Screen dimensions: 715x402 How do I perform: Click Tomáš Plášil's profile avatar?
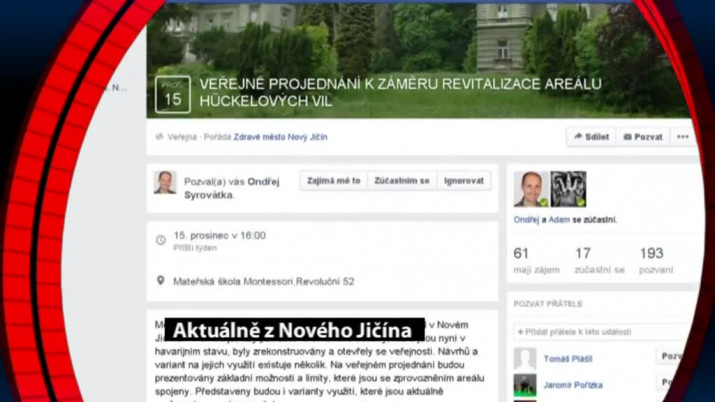(525, 358)
